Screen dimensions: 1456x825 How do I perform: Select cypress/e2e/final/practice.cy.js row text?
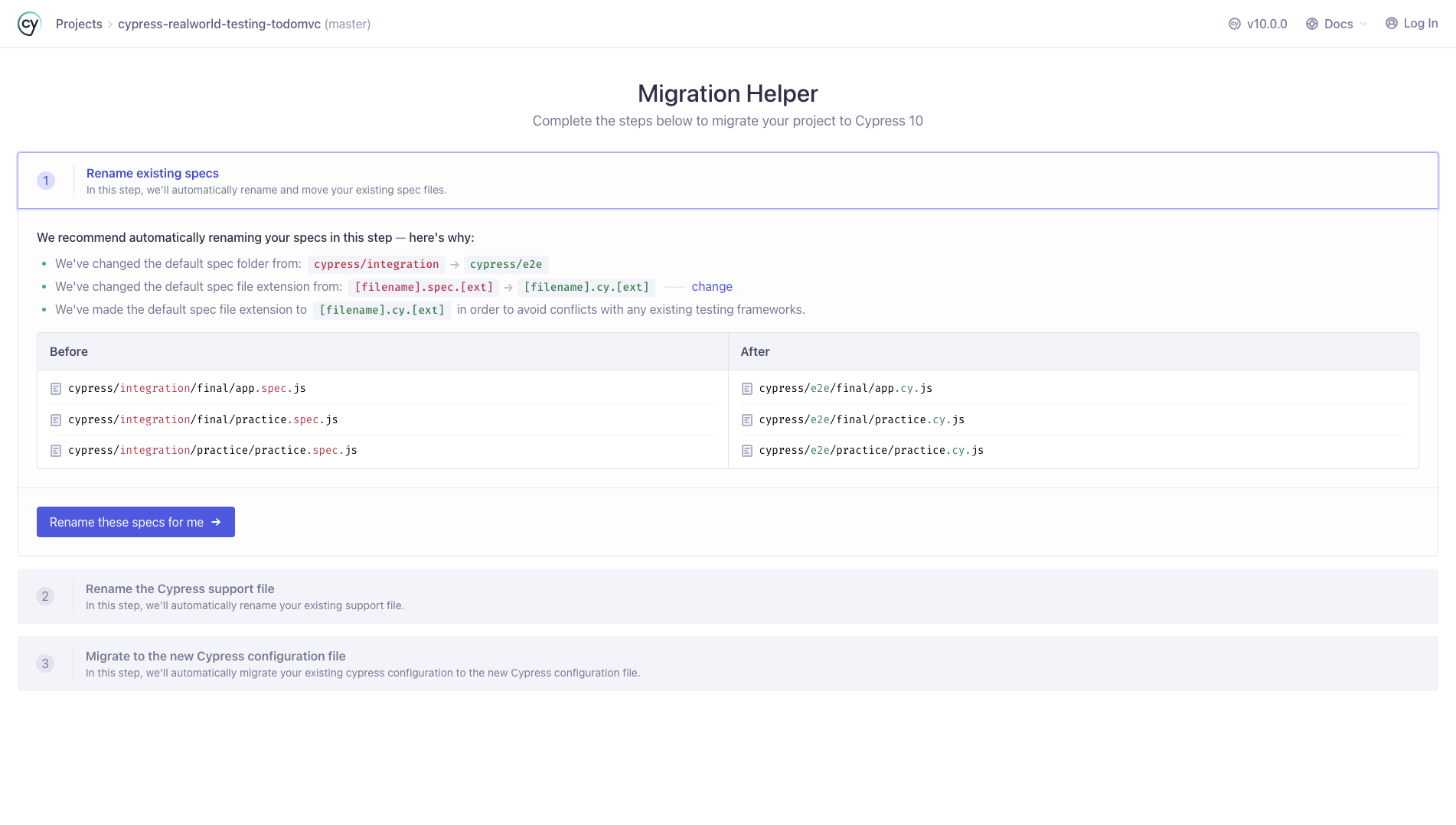[862, 419]
